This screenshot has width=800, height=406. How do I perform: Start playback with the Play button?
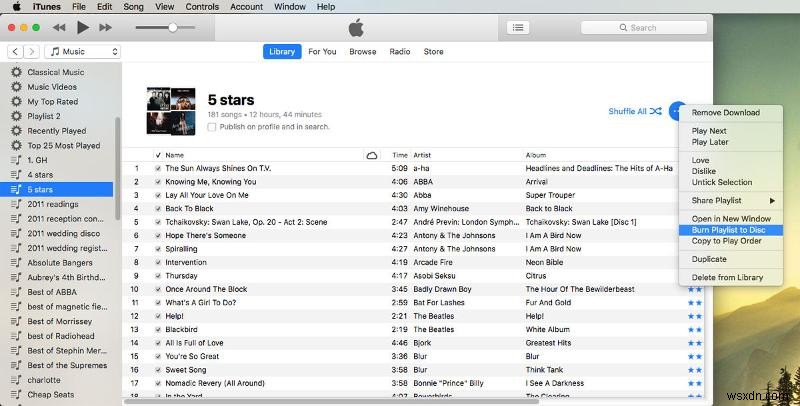pyautogui.click(x=83, y=28)
